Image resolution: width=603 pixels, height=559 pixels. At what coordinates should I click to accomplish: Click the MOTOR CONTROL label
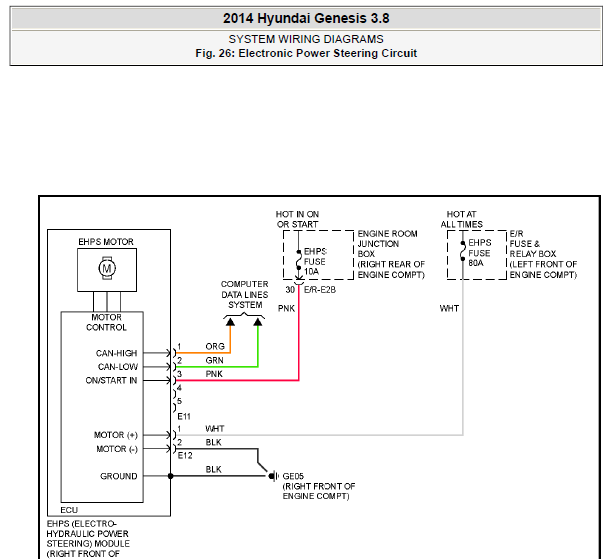coord(106,322)
